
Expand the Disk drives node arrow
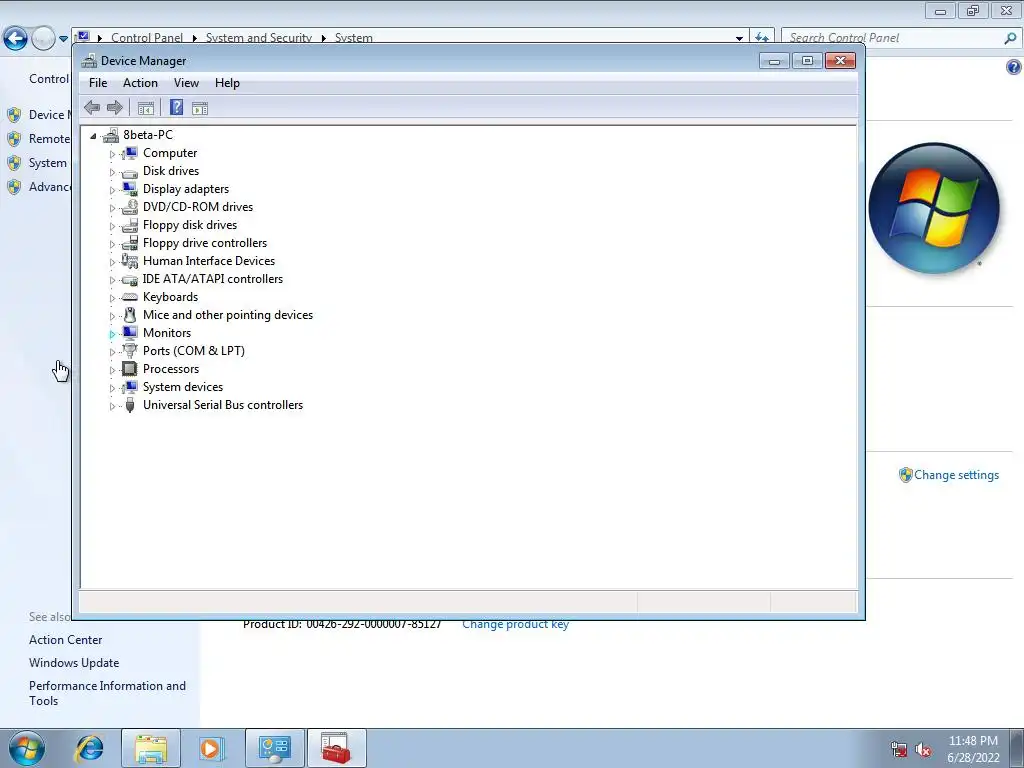[112, 172]
